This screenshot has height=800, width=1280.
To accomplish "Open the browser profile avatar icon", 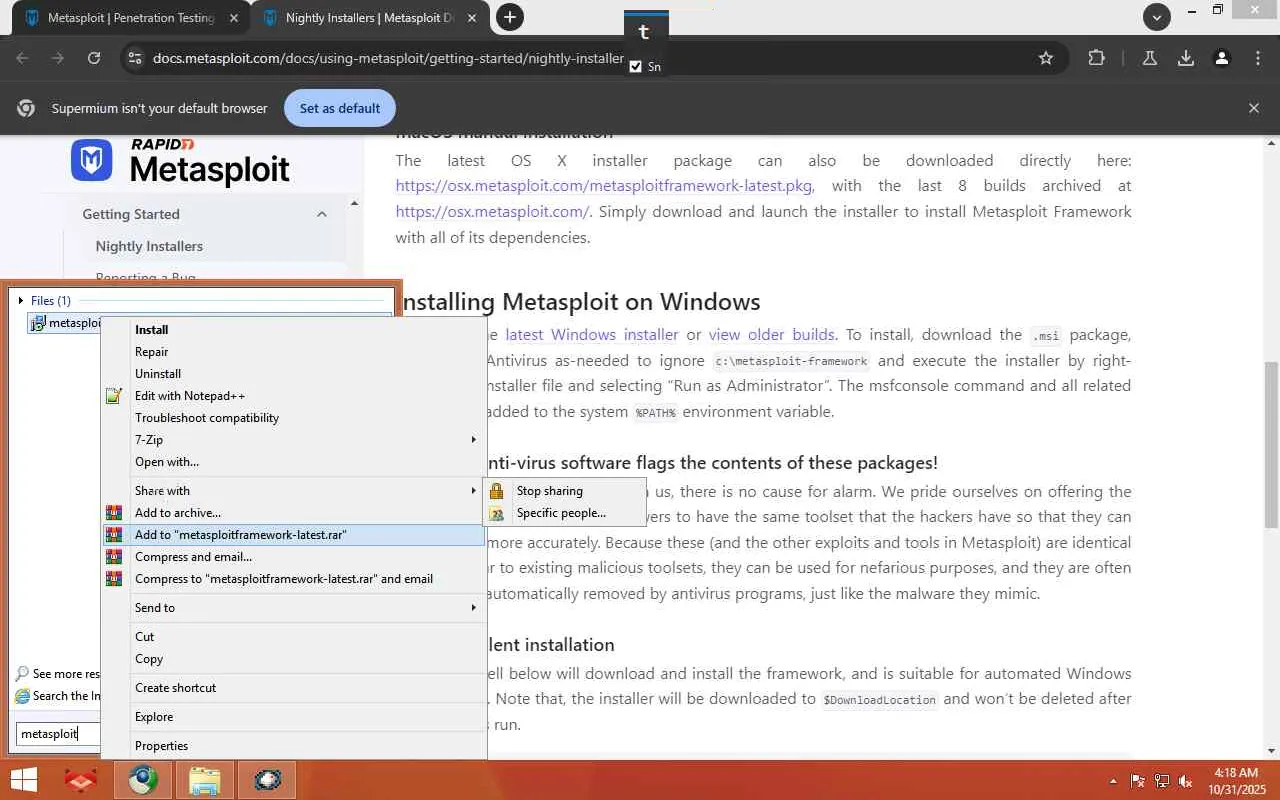I will coord(1222,58).
